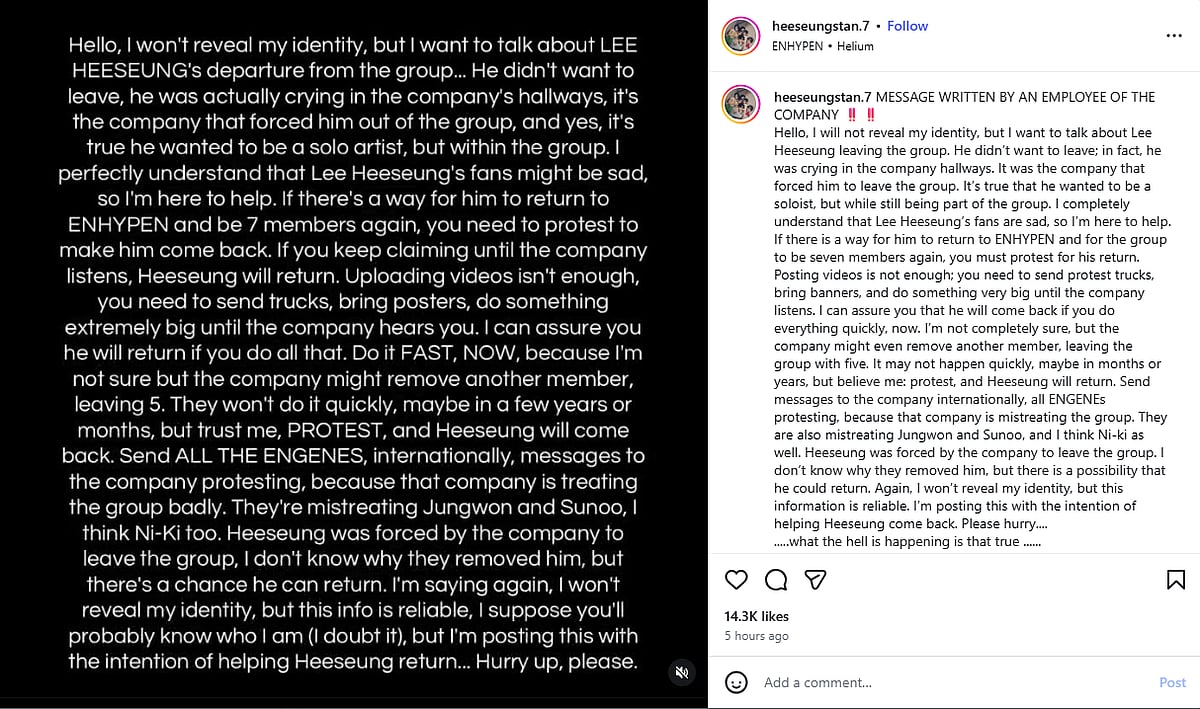Click the header profile picture of heeseungstan.7
The height and width of the screenshot is (709, 1200).
pyautogui.click(x=741, y=35)
